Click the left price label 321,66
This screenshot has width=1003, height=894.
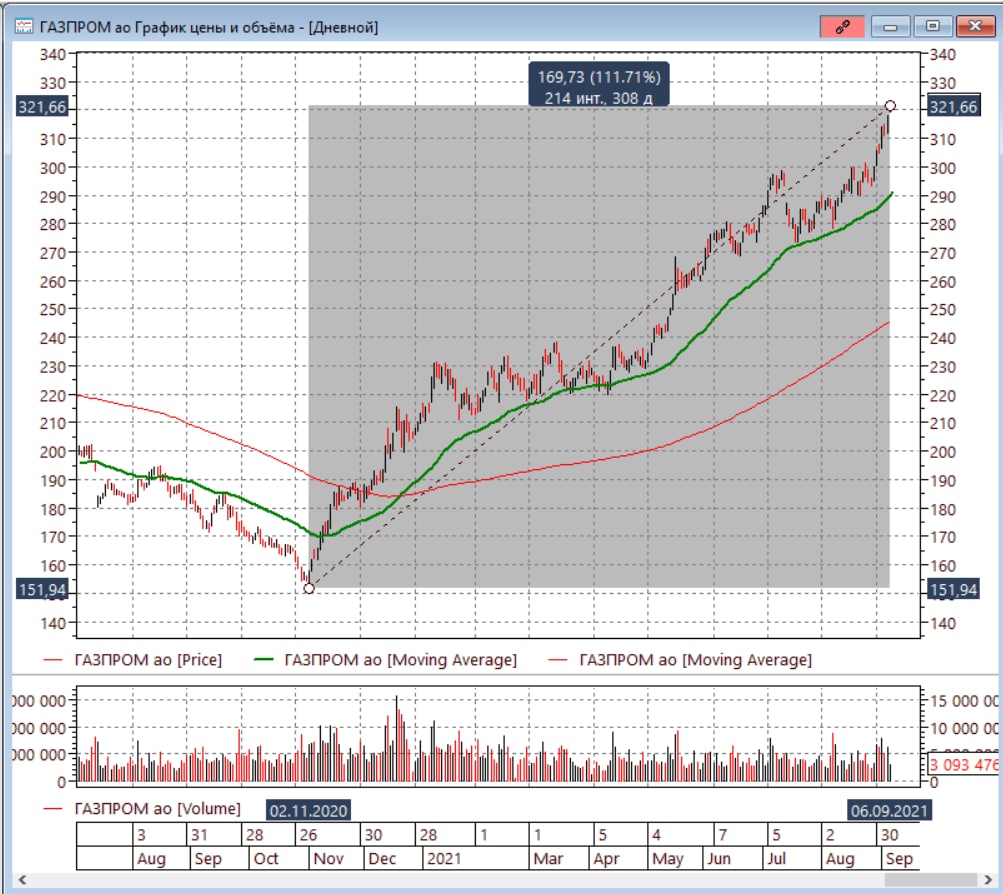(x=42, y=107)
